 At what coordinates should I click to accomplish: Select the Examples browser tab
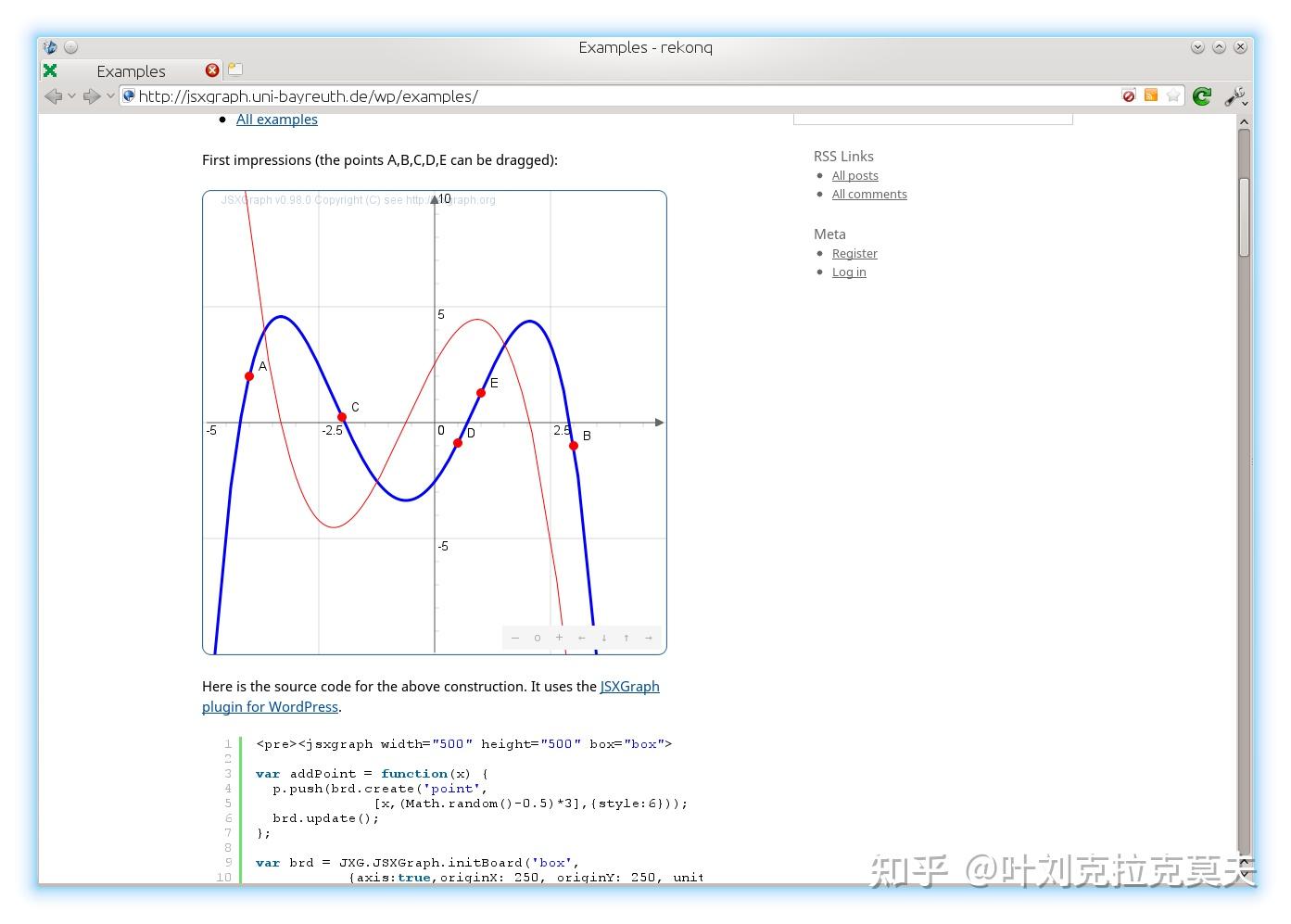click(130, 70)
